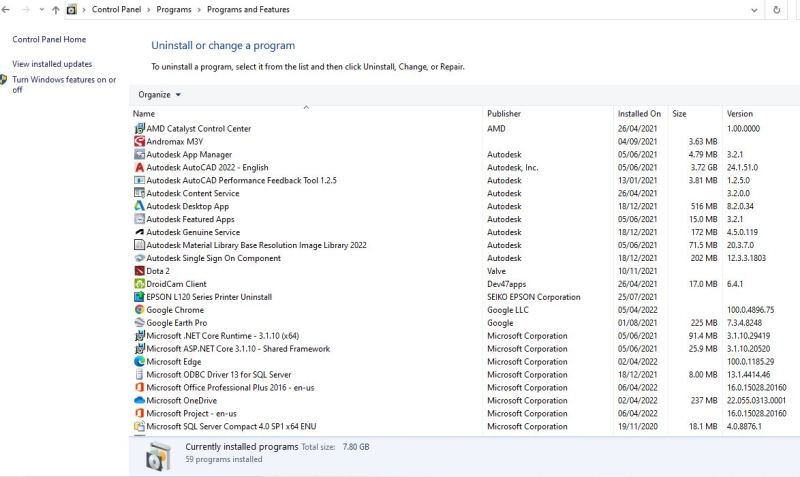
Task: Click the Dev47apps publisher cell
Action: pyautogui.click(x=507, y=284)
